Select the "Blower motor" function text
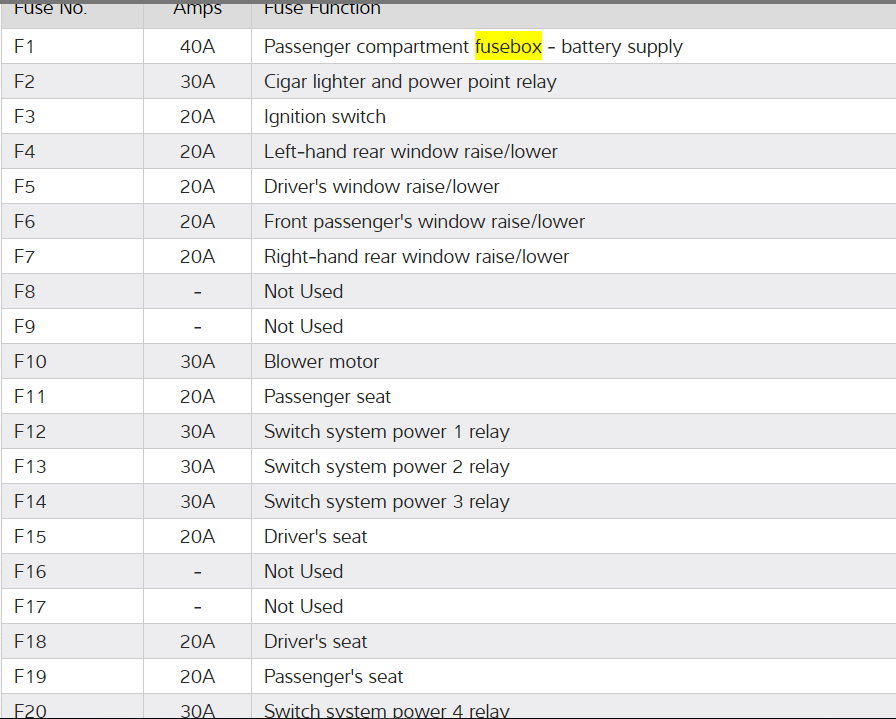This screenshot has width=896, height=719. [321, 362]
